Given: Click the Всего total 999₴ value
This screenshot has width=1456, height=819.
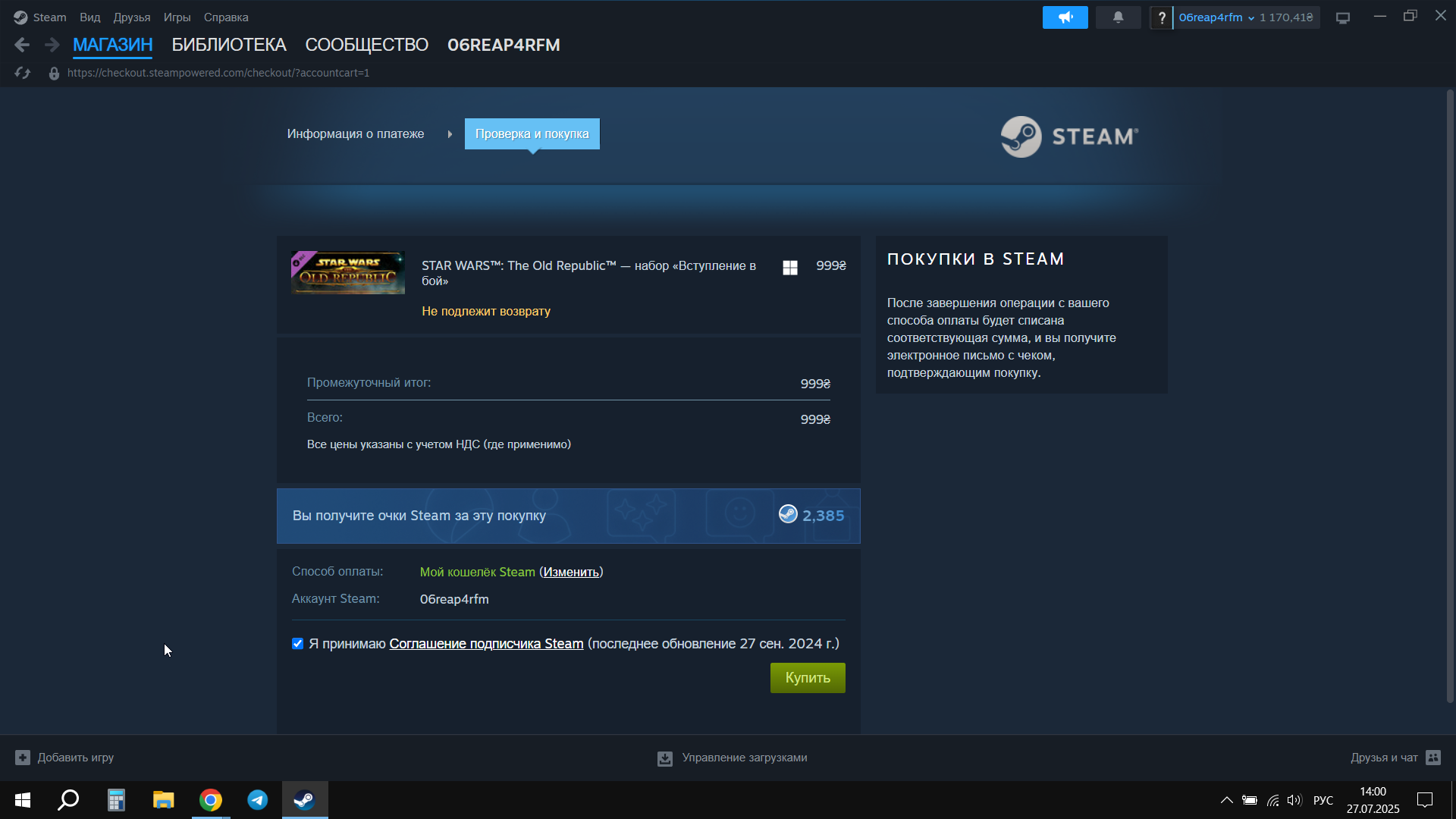Looking at the screenshot, I should point(815,419).
